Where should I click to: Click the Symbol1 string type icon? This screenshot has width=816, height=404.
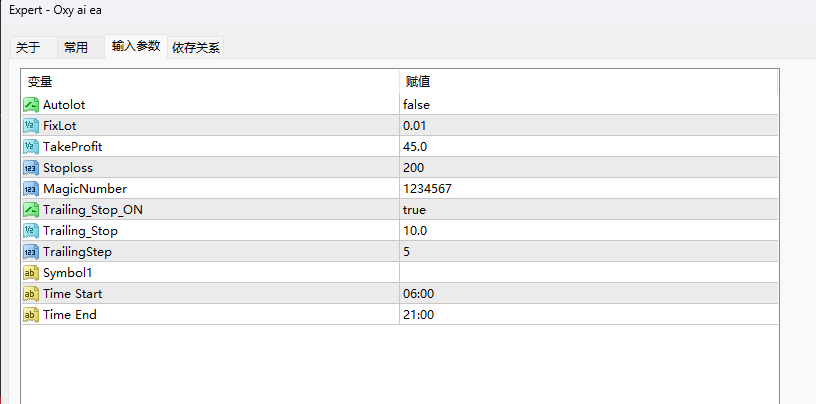coord(31,273)
